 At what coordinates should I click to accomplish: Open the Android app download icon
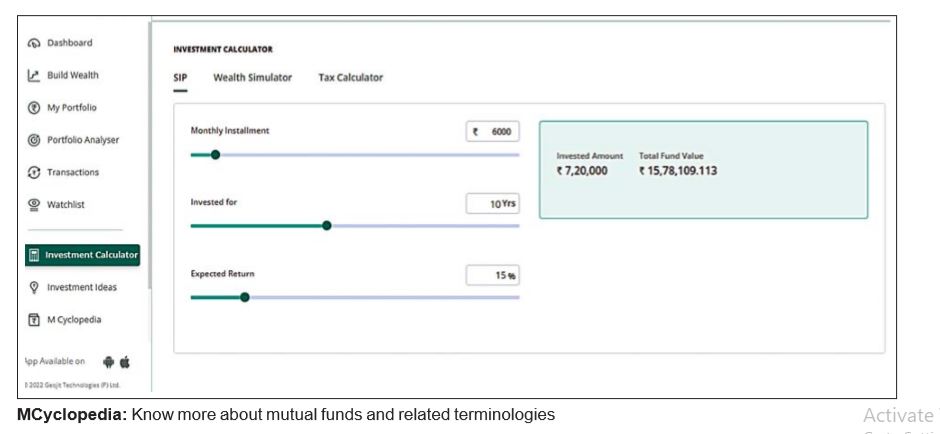click(109, 362)
